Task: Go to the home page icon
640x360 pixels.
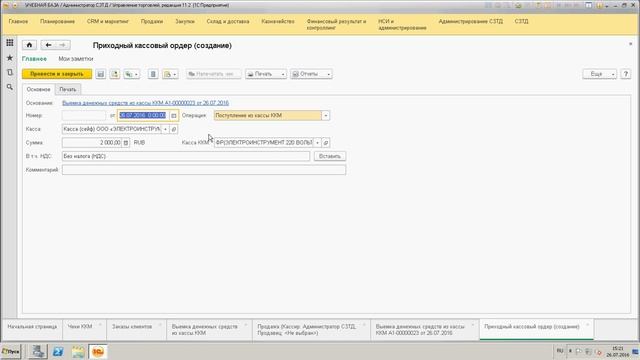Action: coord(29,45)
